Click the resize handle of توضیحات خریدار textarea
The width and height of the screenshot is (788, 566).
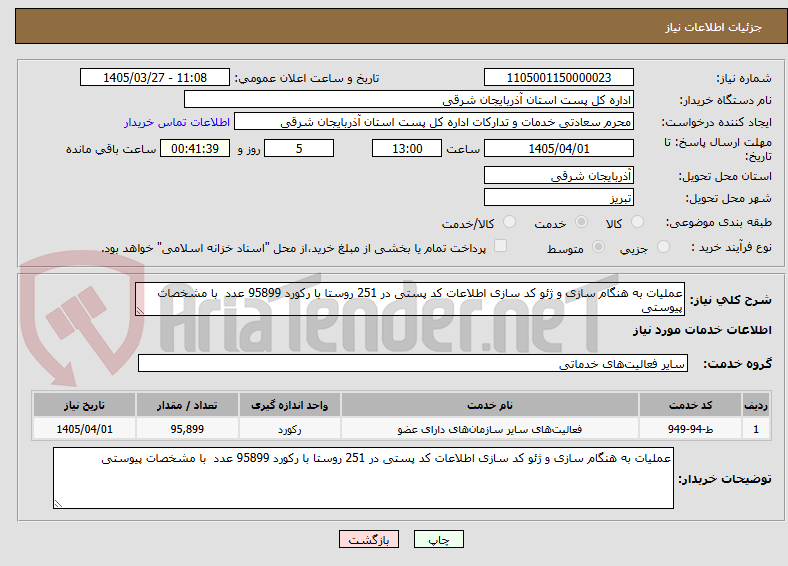point(58,503)
